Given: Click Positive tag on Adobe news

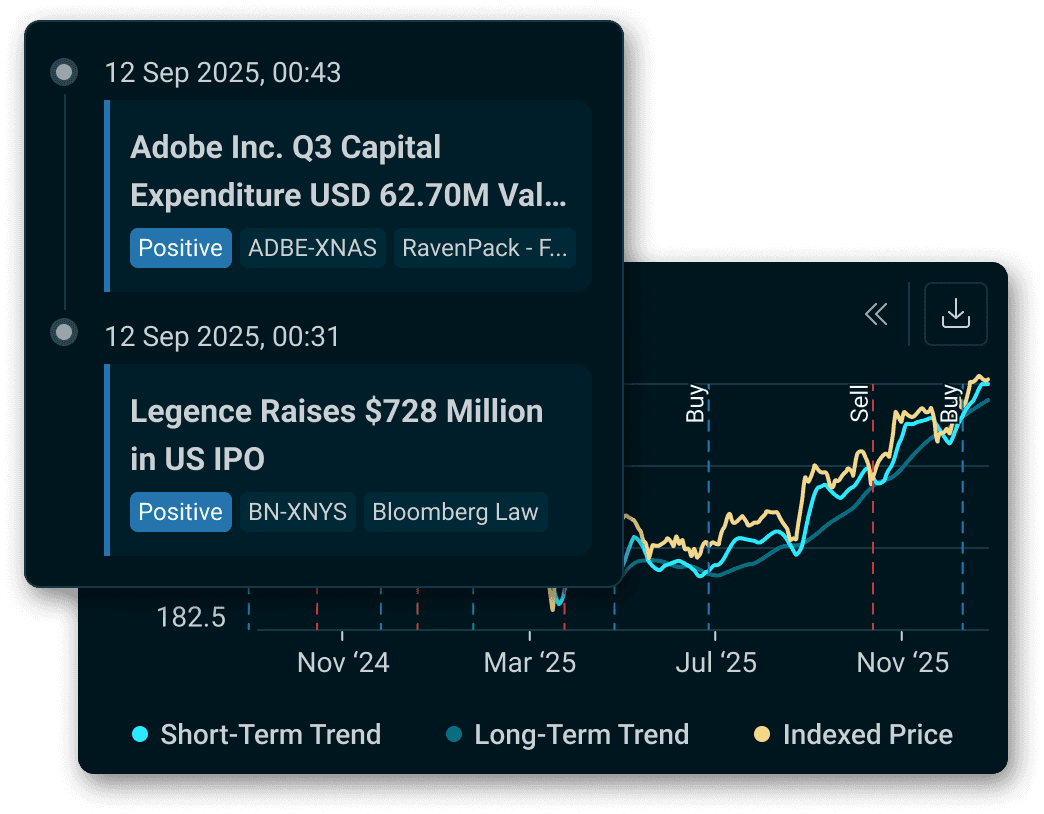Looking at the screenshot, I should pos(180,248).
